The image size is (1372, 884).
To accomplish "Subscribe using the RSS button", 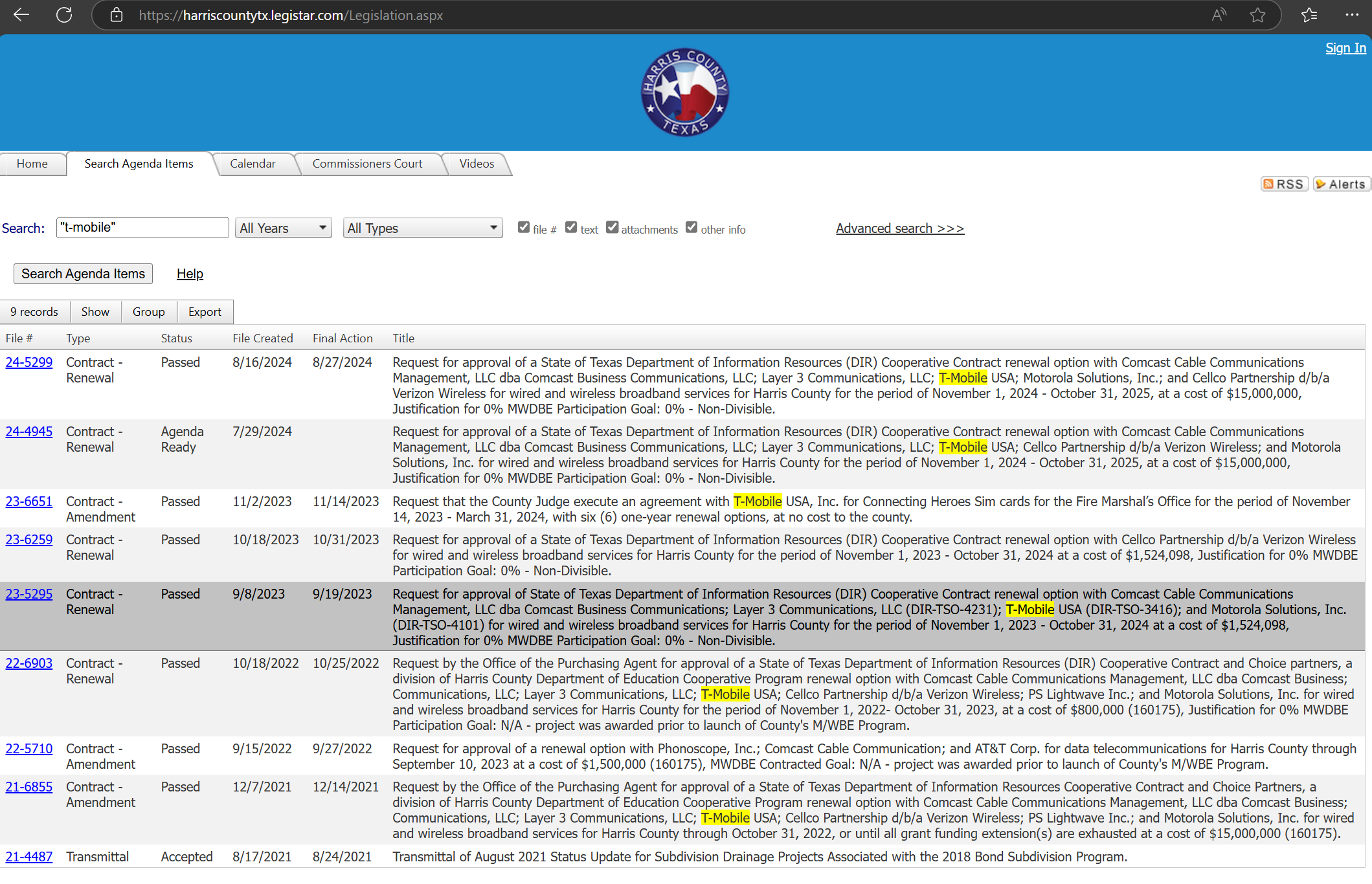I will coord(1285,184).
